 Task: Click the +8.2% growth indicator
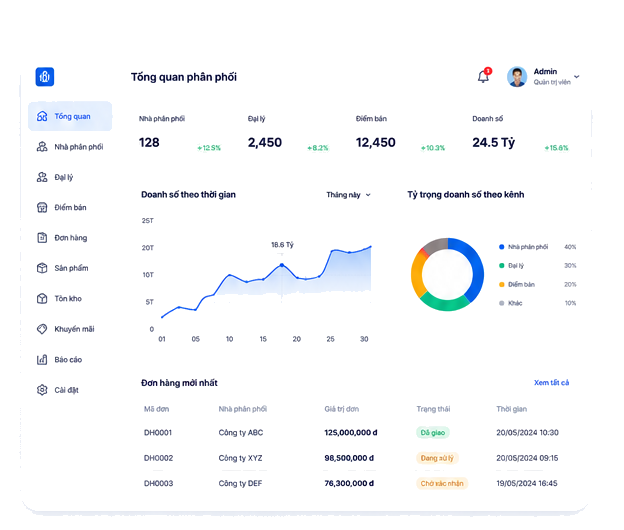click(318, 148)
